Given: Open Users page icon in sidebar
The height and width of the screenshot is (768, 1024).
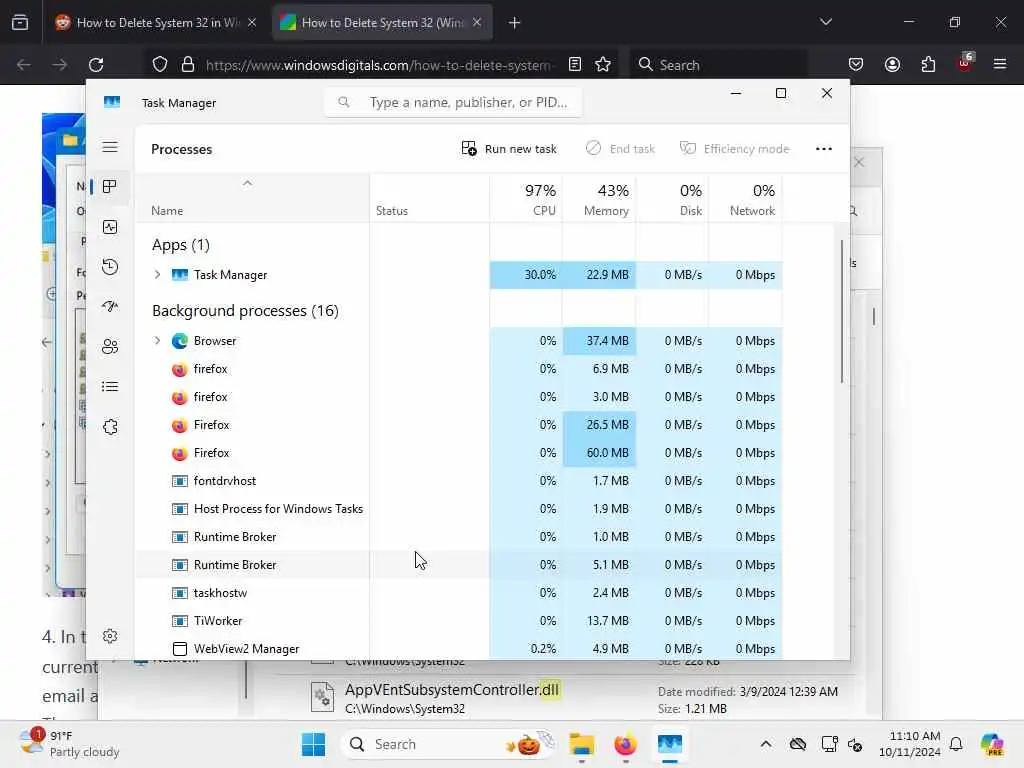Looking at the screenshot, I should pos(110,347).
